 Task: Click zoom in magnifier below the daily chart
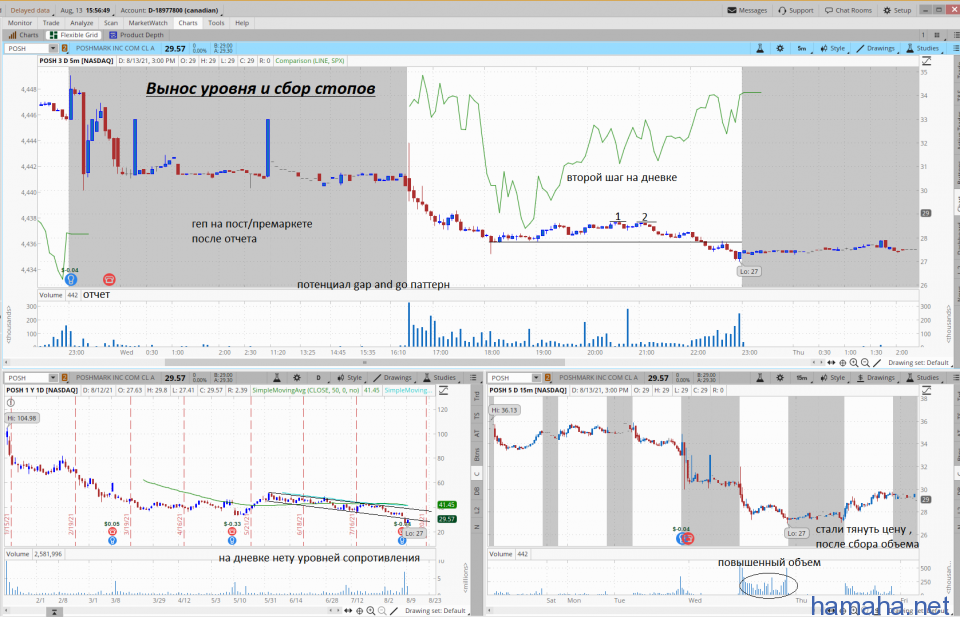click(x=370, y=611)
